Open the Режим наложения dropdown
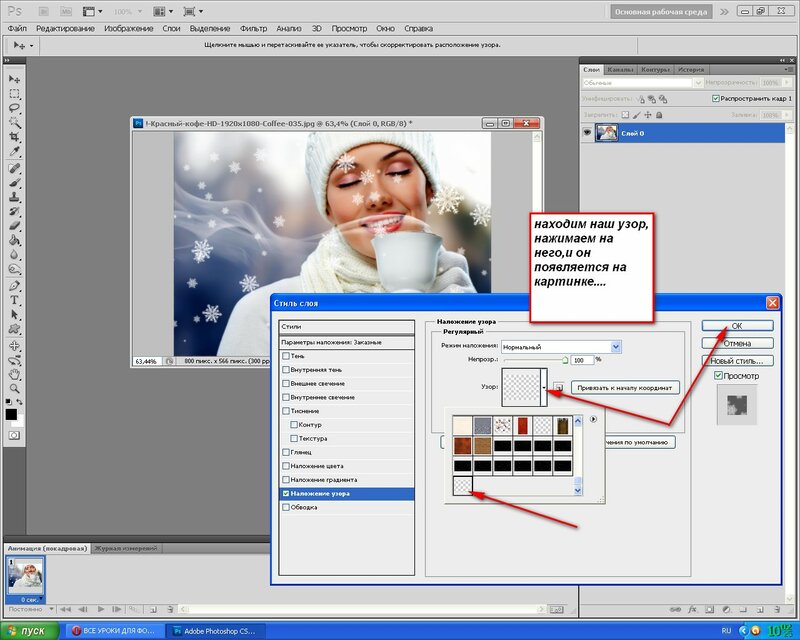800x640 pixels. pyautogui.click(x=616, y=346)
